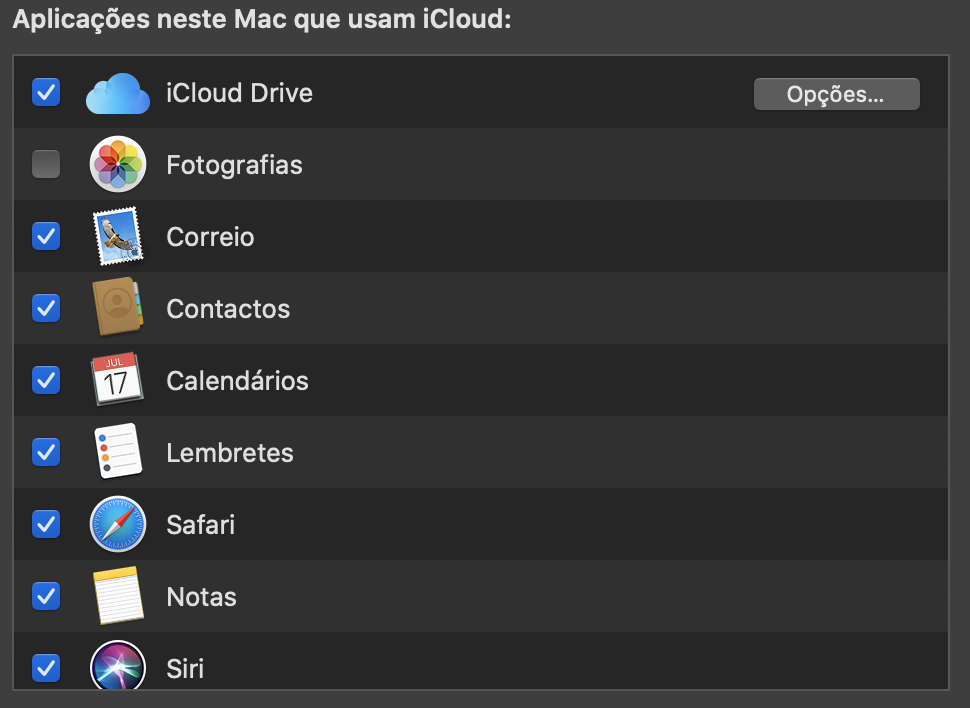Open iCloud Drive Opções button
970x708 pixels.
pyautogui.click(x=836, y=94)
